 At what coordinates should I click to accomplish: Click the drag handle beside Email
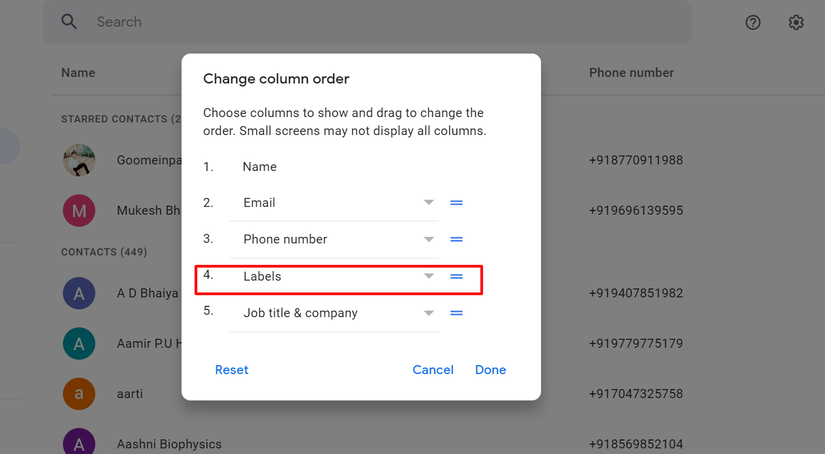(x=456, y=203)
